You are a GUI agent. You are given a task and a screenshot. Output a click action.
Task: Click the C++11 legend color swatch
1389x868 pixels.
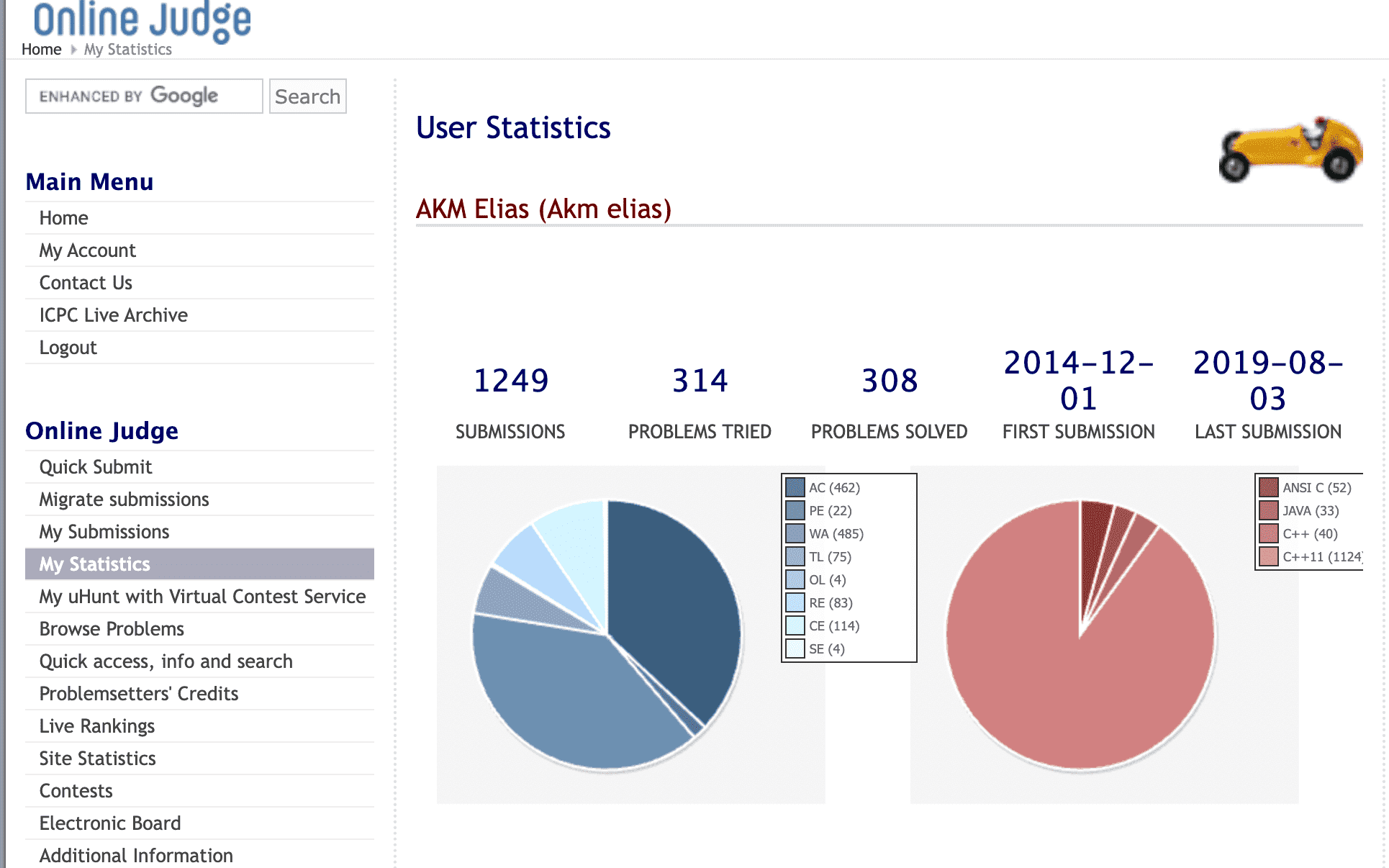(1268, 556)
